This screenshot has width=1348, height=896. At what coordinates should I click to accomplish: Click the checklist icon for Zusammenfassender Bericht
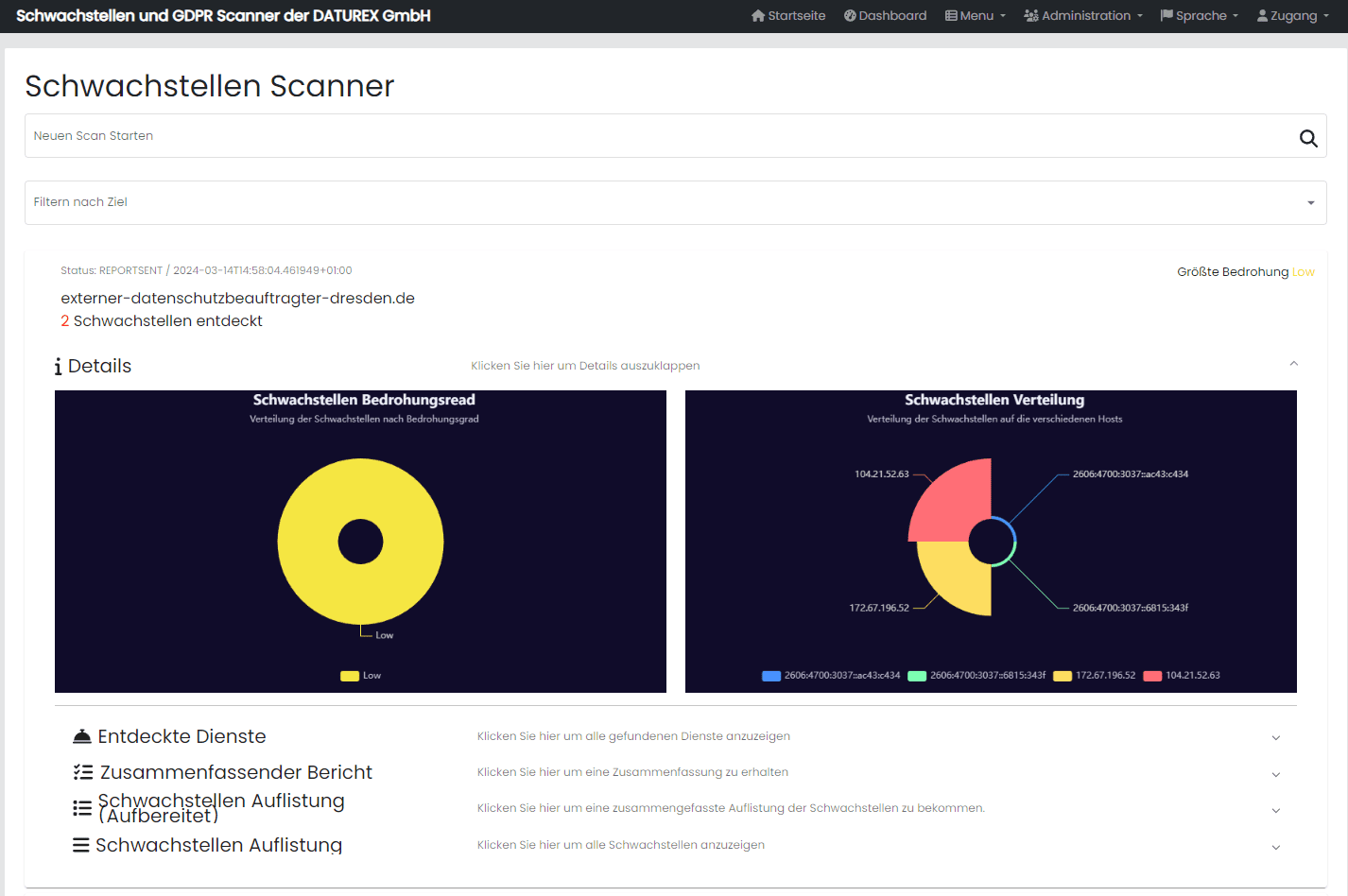[x=83, y=772]
